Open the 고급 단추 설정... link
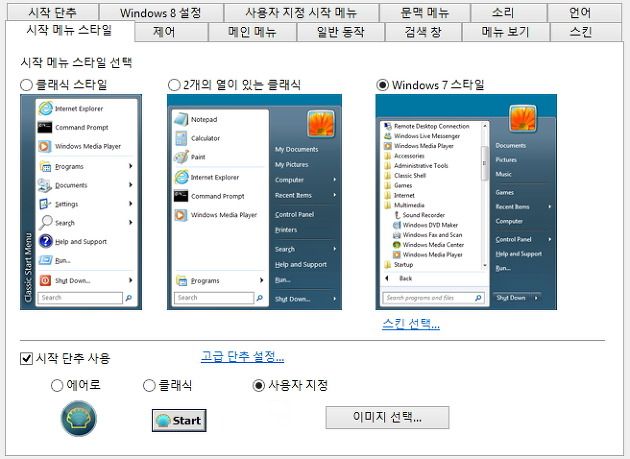The height and width of the screenshot is (459, 630). click(242, 356)
